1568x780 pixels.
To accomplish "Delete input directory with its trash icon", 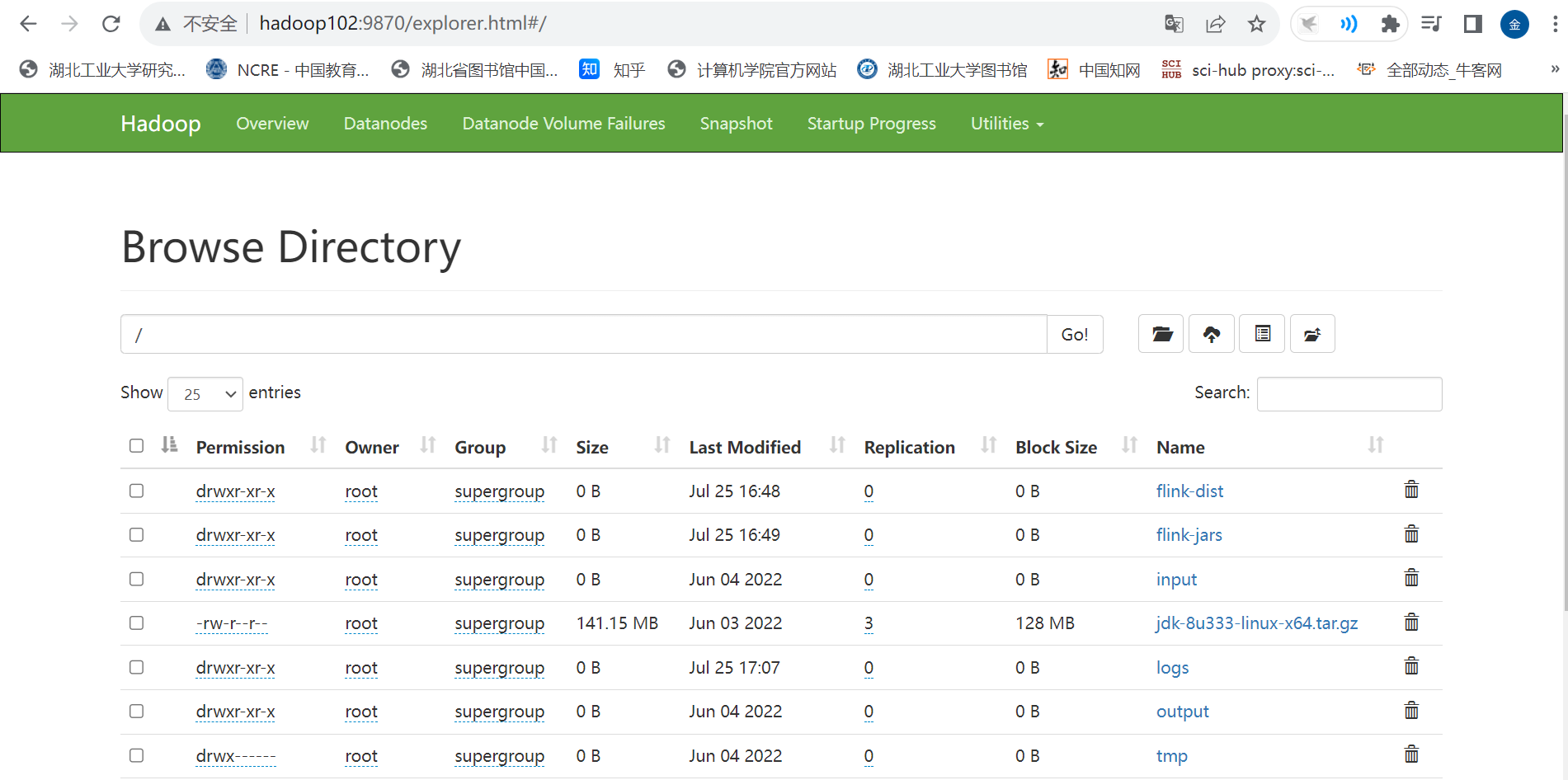I will pyautogui.click(x=1411, y=578).
